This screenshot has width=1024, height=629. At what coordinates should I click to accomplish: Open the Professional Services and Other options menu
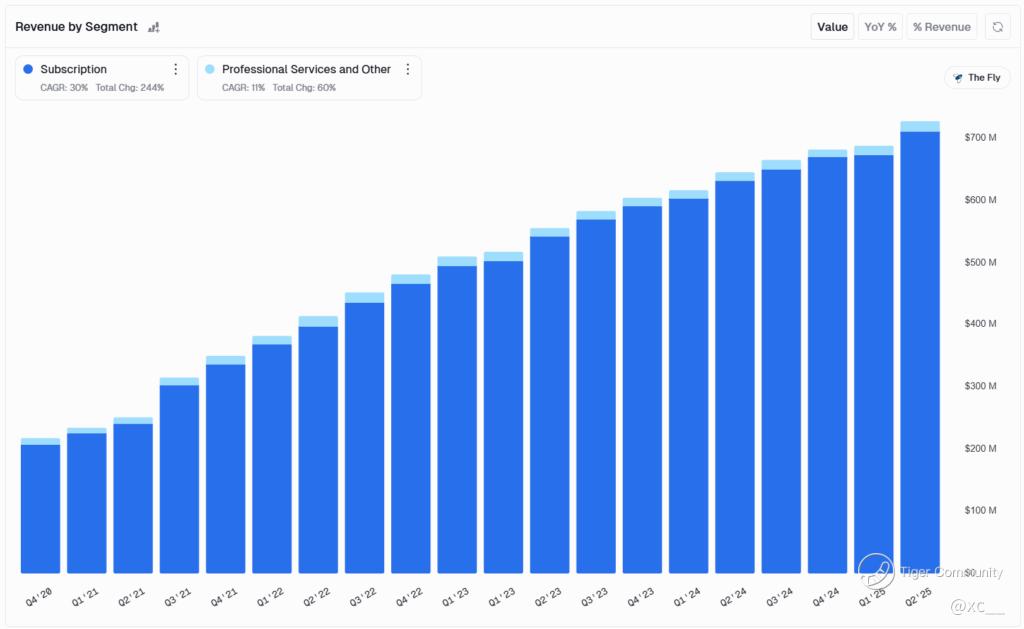click(408, 69)
